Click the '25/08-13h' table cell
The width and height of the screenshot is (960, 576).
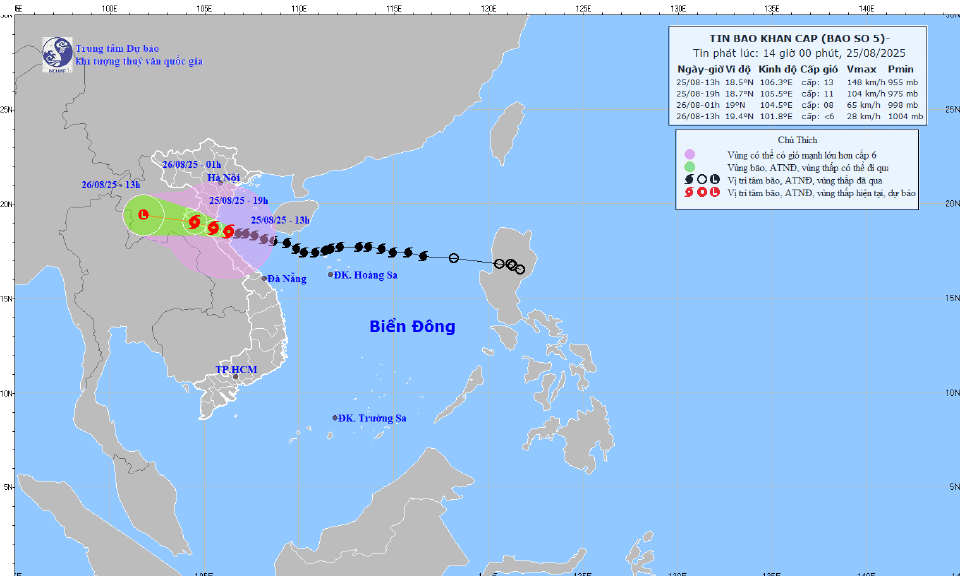698,82
